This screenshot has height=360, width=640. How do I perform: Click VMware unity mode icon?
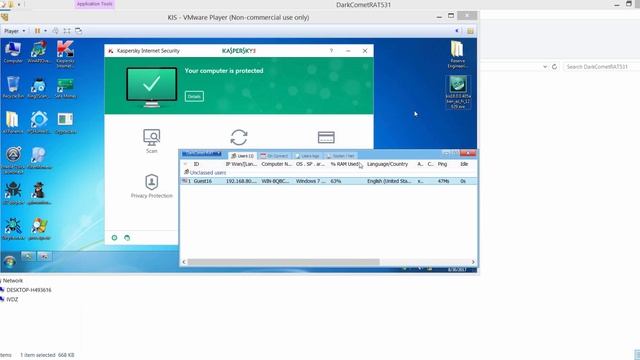pyautogui.click(x=78, y=31)
